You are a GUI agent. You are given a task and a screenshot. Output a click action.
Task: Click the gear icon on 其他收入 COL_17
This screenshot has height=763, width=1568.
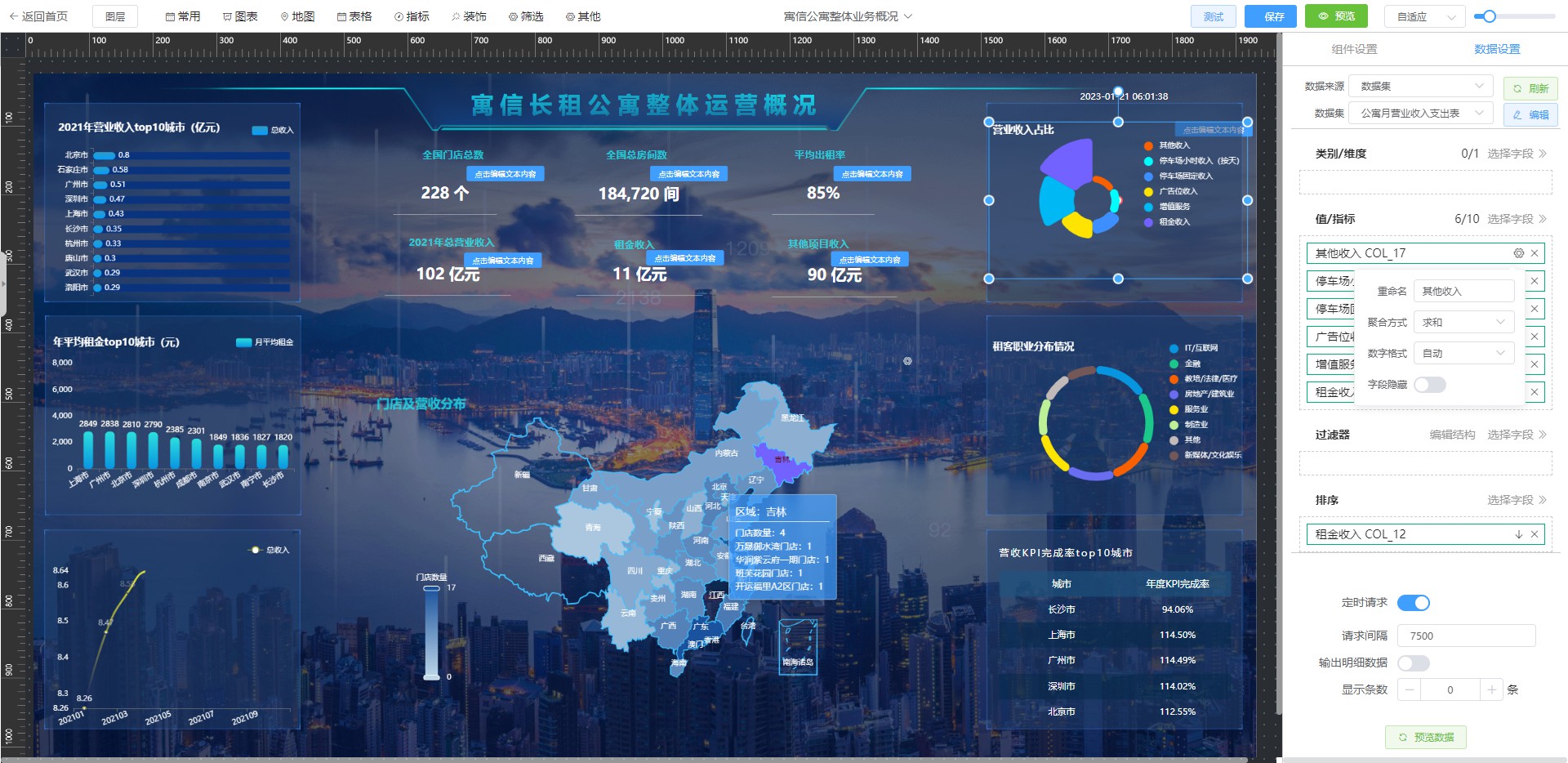[x=1519, y=253]
